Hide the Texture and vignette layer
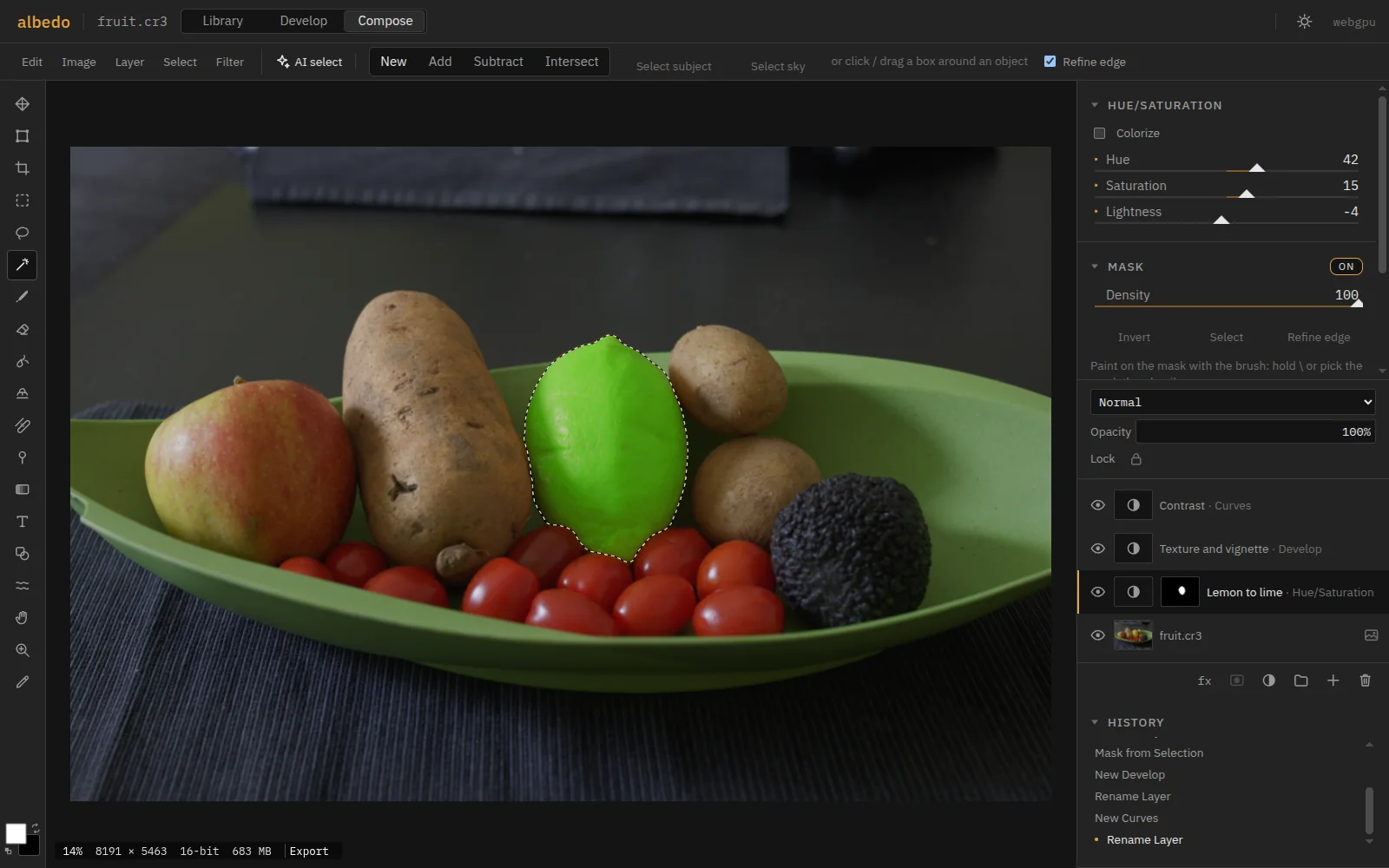 coord(1097,549)
